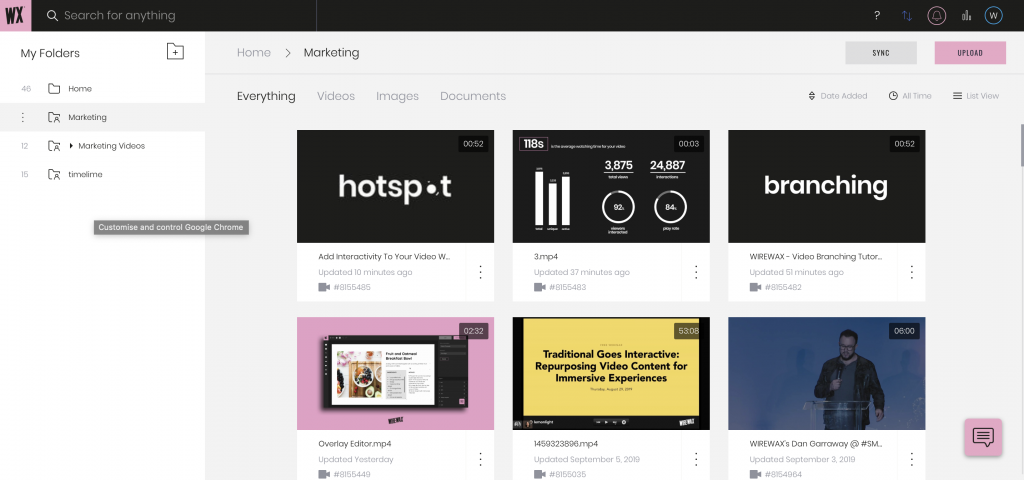Open the analytics bar chart icon

pyautogui.click(x=967, y=16)
